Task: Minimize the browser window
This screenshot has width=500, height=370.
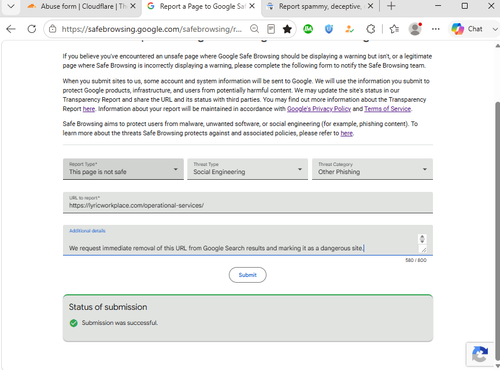Action: coord(438,6)
